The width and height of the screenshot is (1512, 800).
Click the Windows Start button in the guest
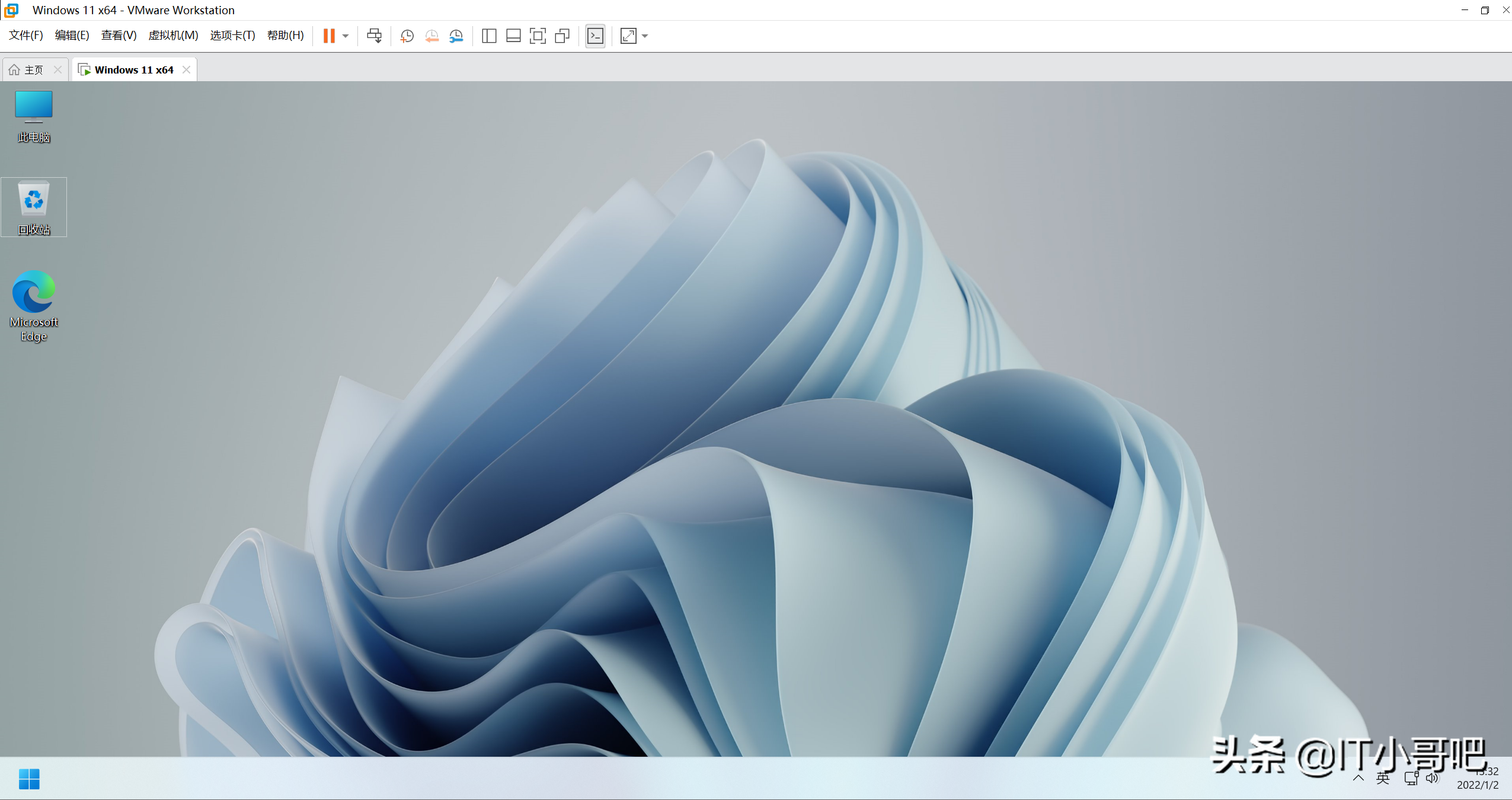click(x=29, y=779)
